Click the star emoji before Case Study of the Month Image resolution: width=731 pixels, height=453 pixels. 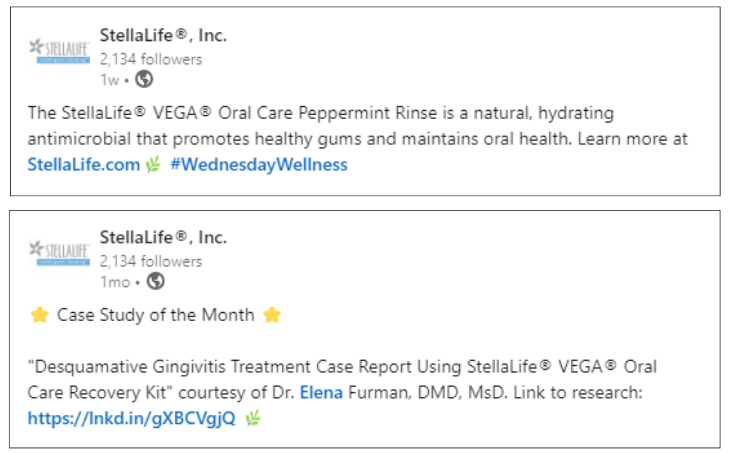pos(39,315)
